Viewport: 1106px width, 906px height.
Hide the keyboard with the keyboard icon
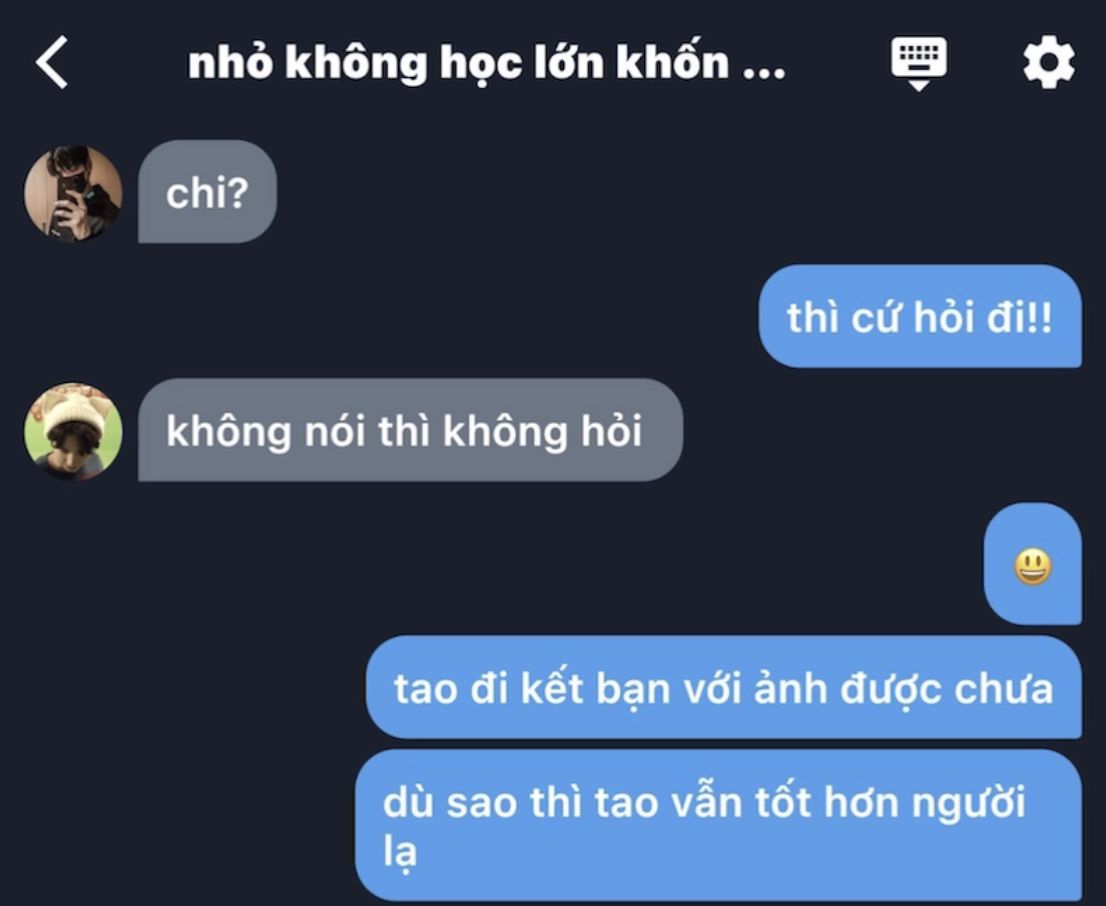tap(918, 64)
